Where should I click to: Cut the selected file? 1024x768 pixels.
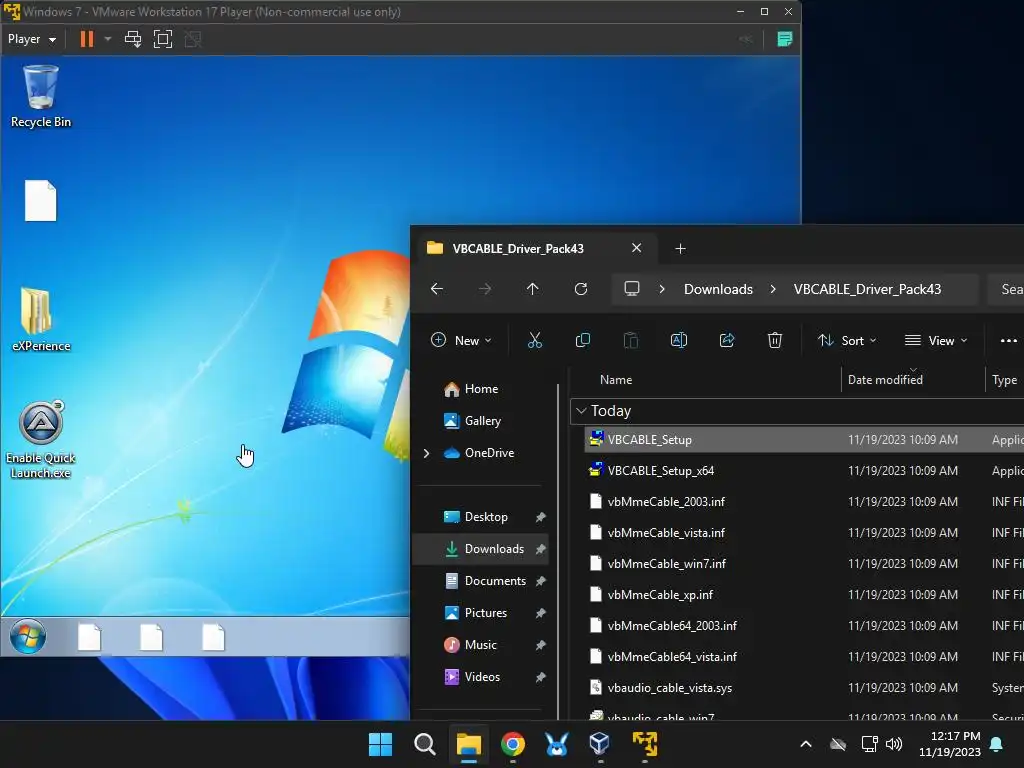pyautogui.click(x=535, y=340)
